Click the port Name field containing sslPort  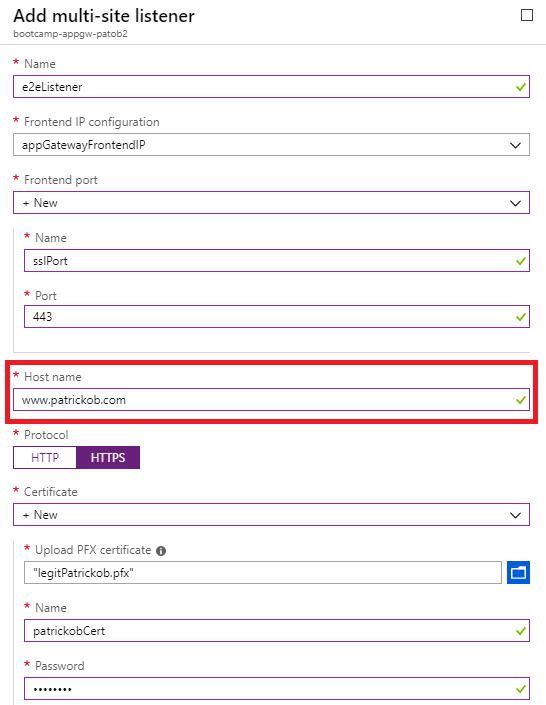(277, 261)
